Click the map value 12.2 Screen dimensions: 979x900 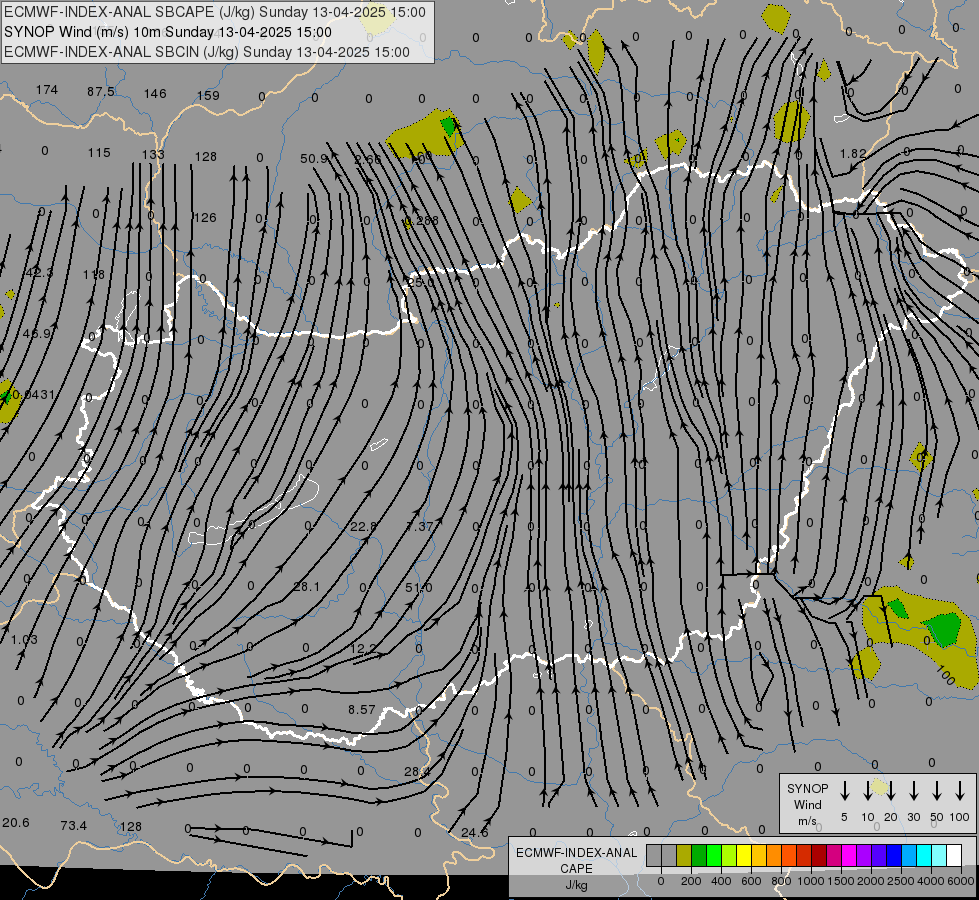pos(363,649)
